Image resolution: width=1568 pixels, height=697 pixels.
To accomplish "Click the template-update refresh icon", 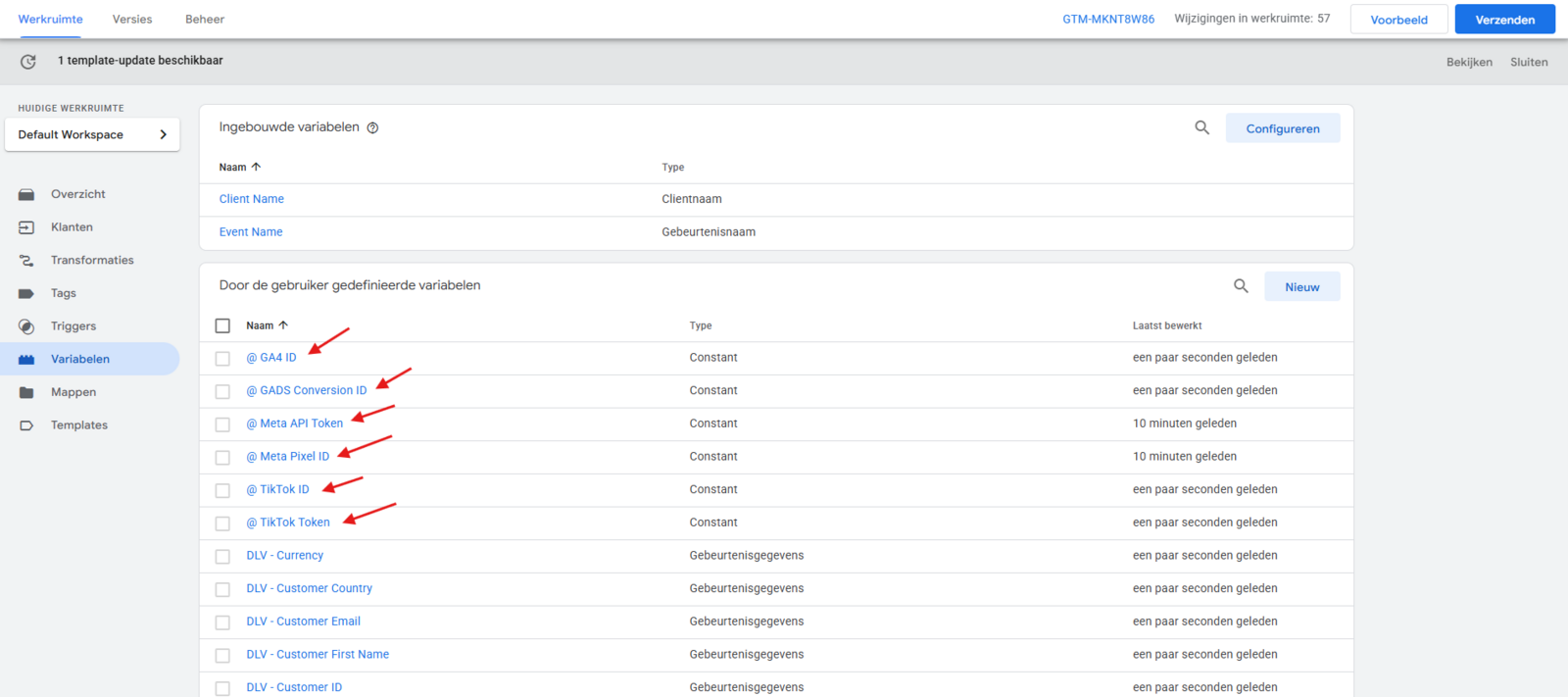I will (x=28, y=62).
